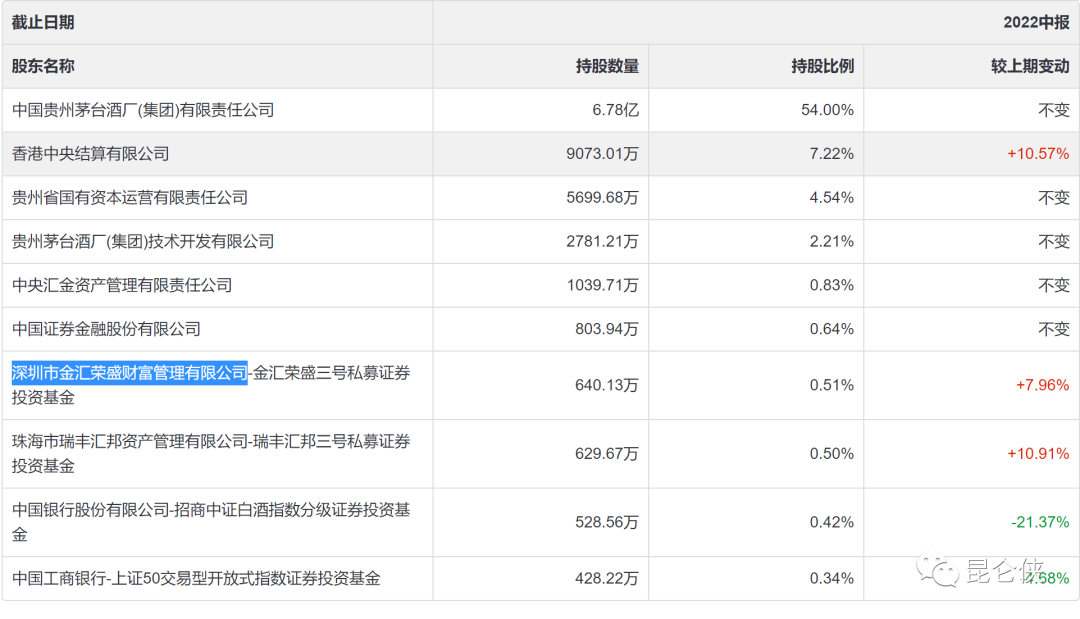Select the -21.37% change value
The image size is (1080, 619).
(x=1039, y=522)
